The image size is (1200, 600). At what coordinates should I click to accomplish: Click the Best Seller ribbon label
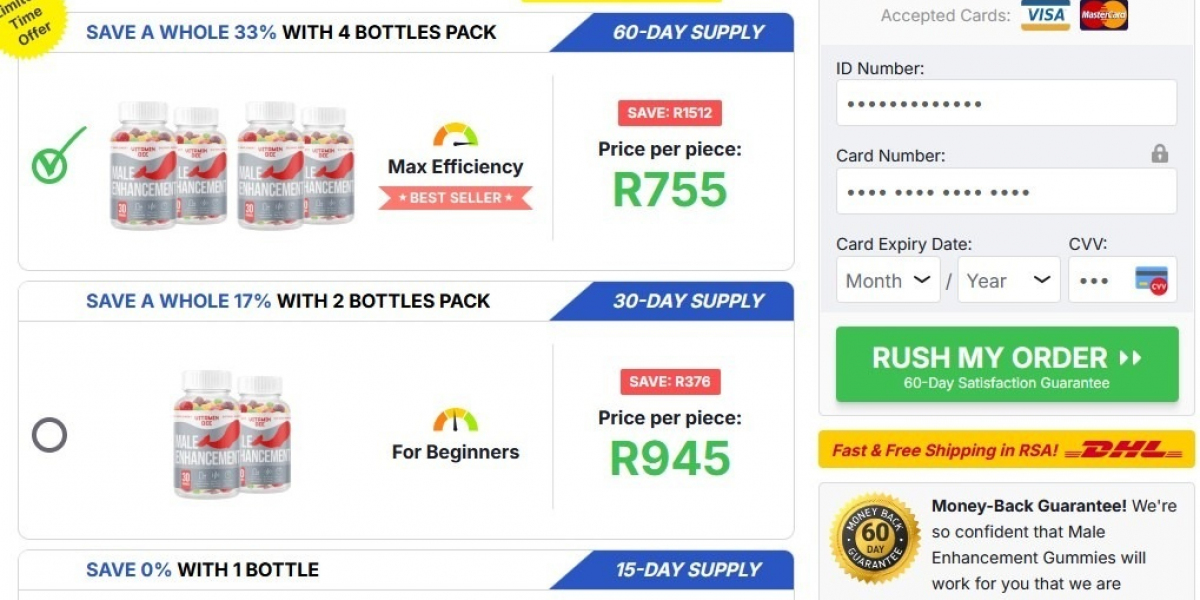coord(455,198)
